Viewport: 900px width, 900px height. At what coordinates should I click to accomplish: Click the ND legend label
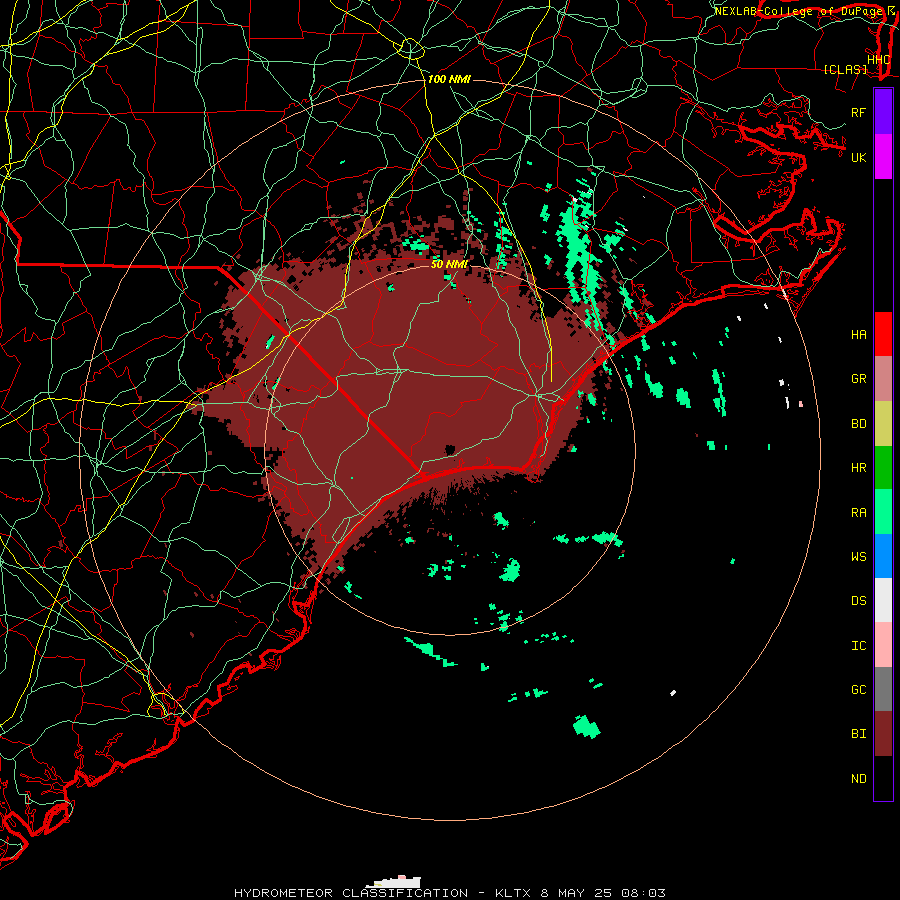(x=858, y=779)
